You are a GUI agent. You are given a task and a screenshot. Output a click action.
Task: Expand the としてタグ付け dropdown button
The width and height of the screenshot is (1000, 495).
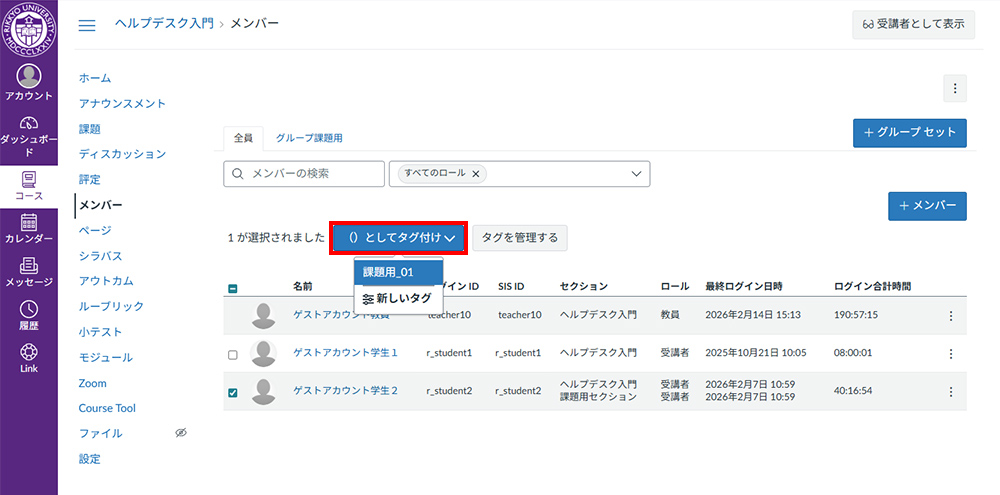point(399,238)
